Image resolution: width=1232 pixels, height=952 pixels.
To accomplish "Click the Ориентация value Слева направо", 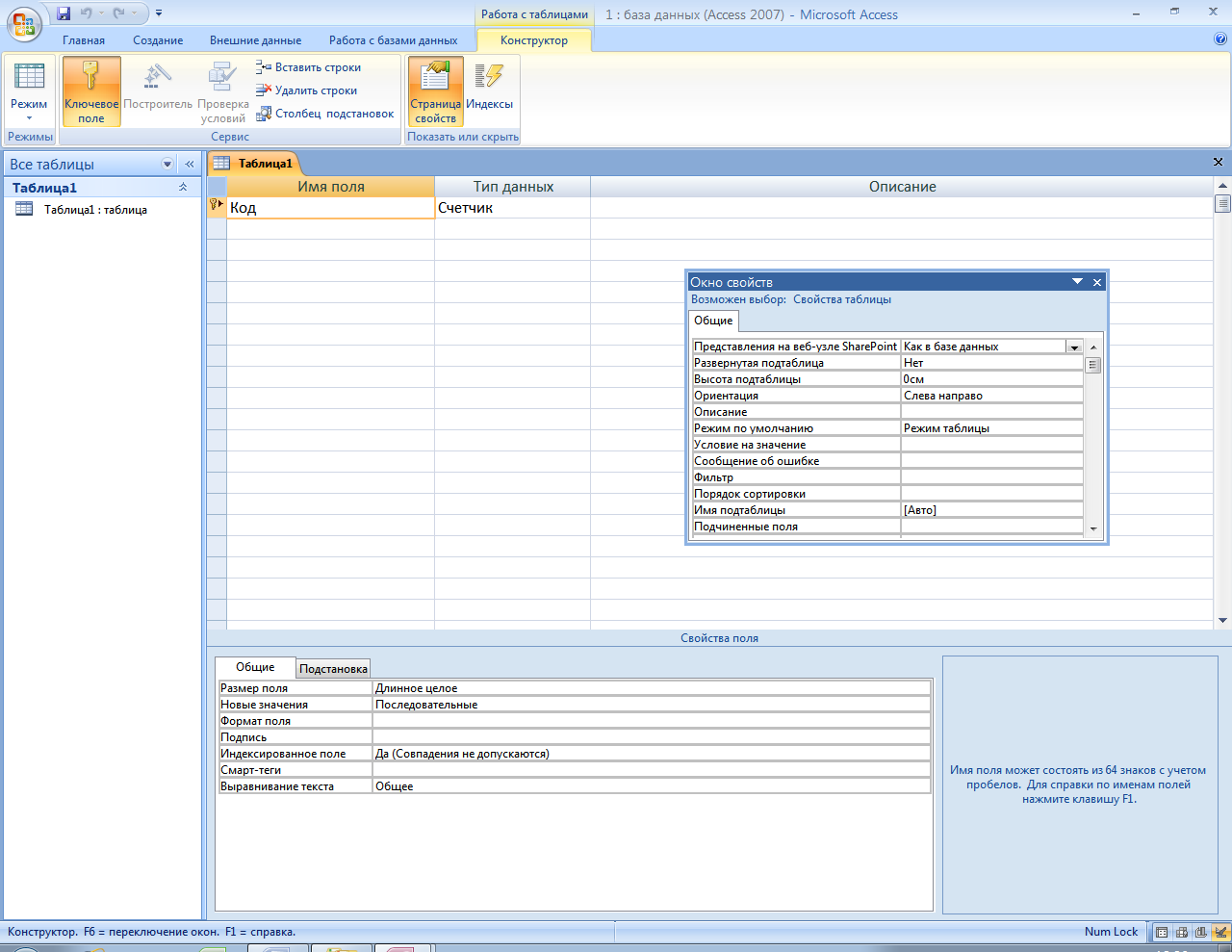I will coord(992,396).
